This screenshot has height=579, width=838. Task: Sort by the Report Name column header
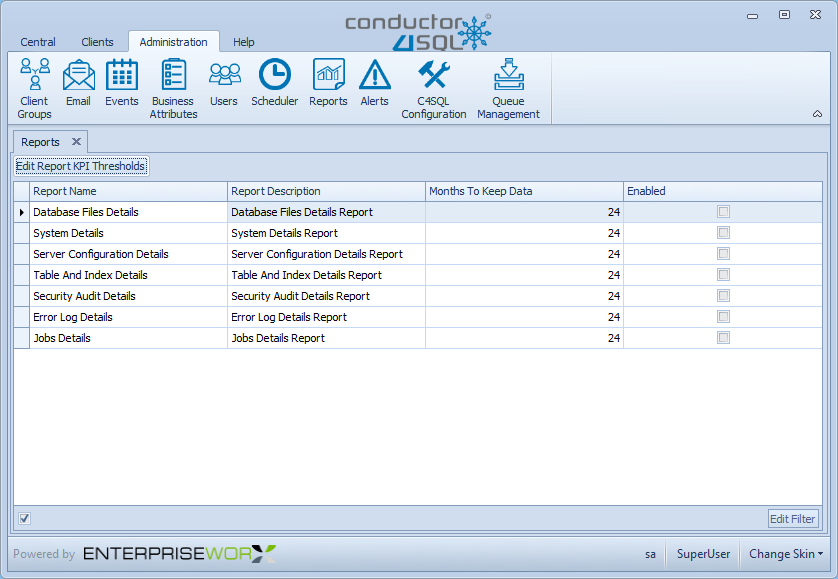click(x=129, y=191)
